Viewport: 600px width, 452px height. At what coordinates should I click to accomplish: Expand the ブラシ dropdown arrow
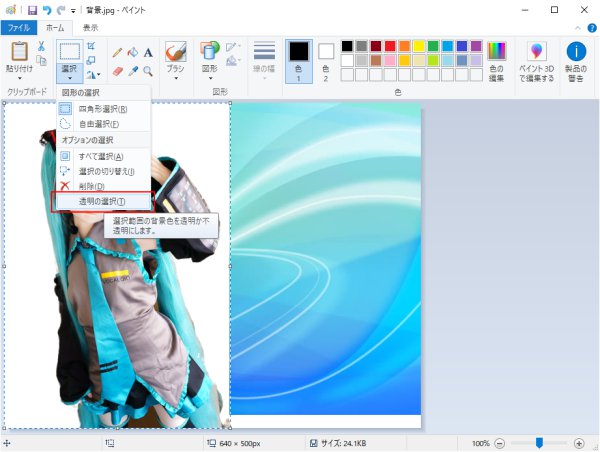176,78
